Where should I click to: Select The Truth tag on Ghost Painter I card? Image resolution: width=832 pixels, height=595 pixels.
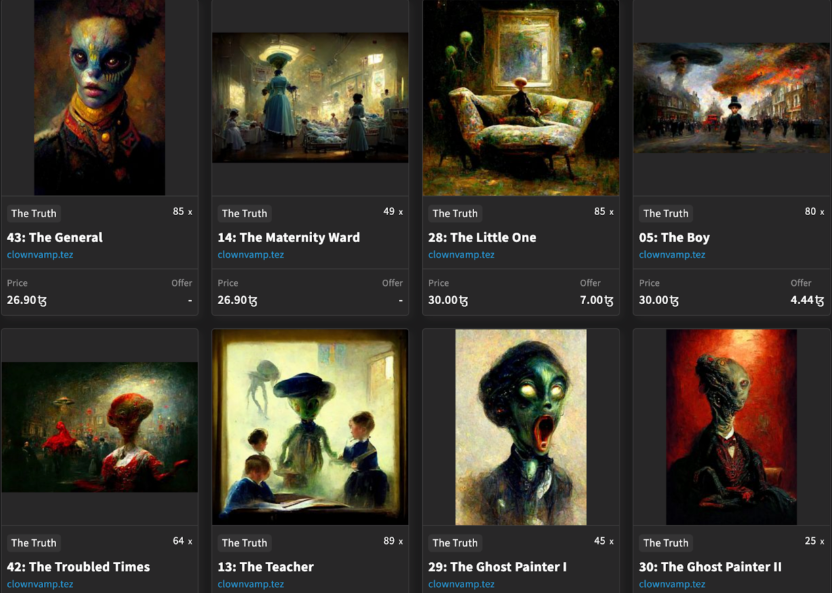[x=455, y=543]
